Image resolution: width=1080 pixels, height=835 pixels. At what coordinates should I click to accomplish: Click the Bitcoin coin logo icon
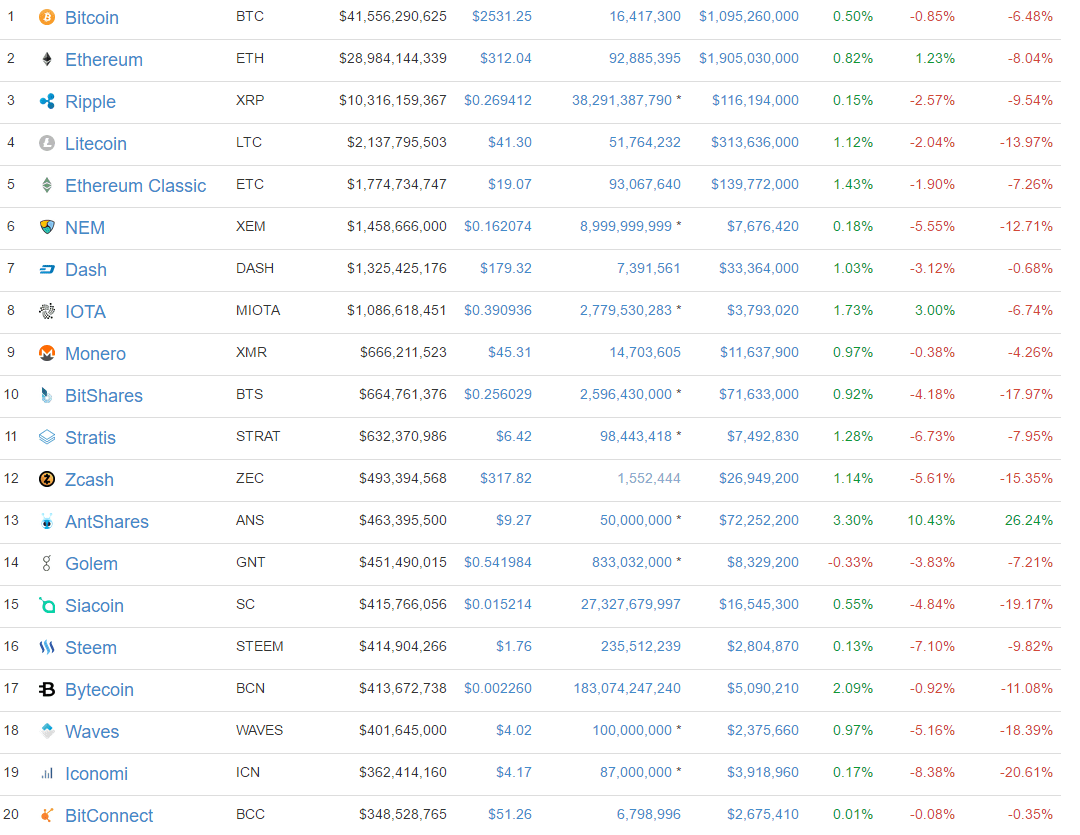pos(47,17)
